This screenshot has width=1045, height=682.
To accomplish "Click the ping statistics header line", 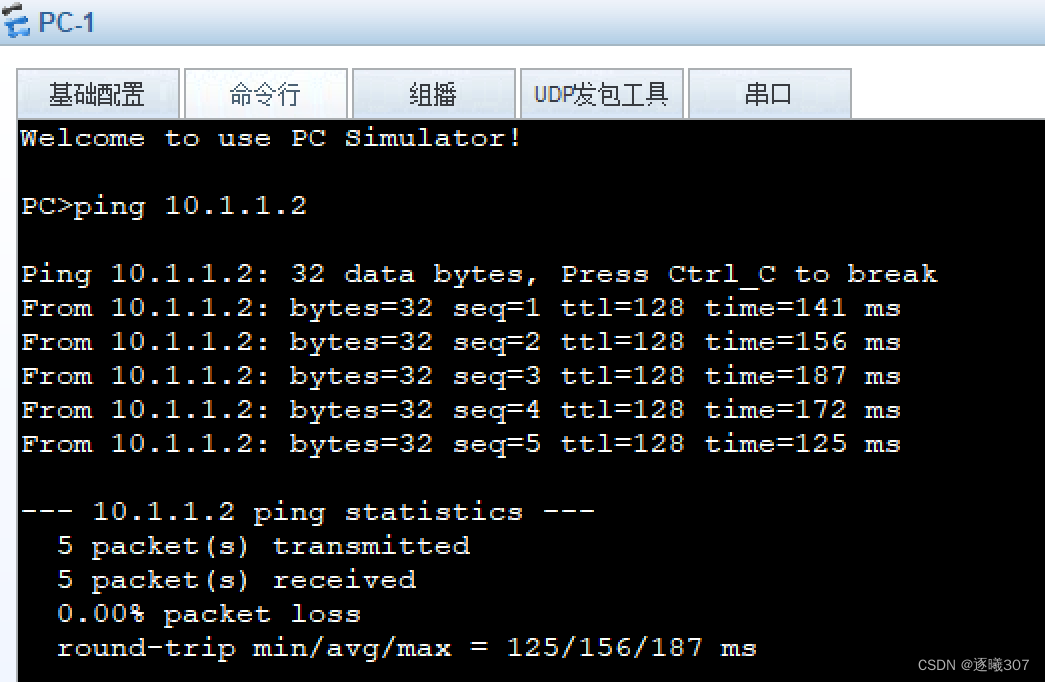I will click(x=307, y=511).
